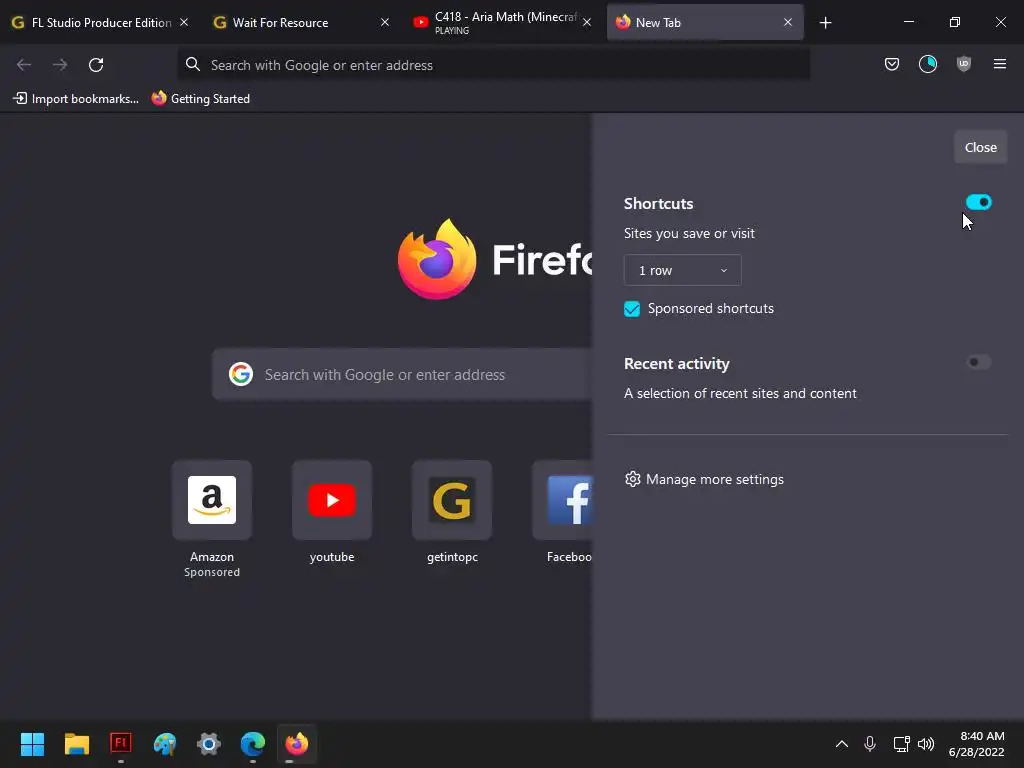Click the Sponsored shortcuts label text
This screenshot has width=1024, height=768.
(711, 308)
